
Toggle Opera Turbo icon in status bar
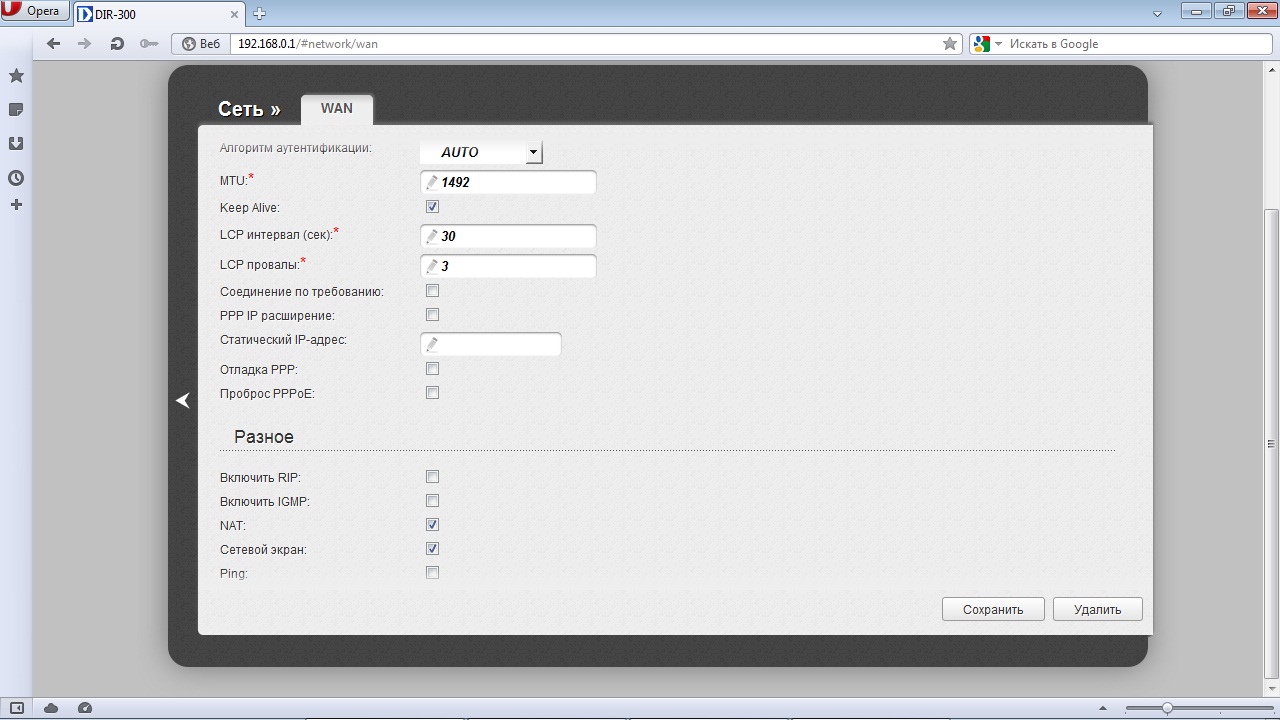point(85,708)
